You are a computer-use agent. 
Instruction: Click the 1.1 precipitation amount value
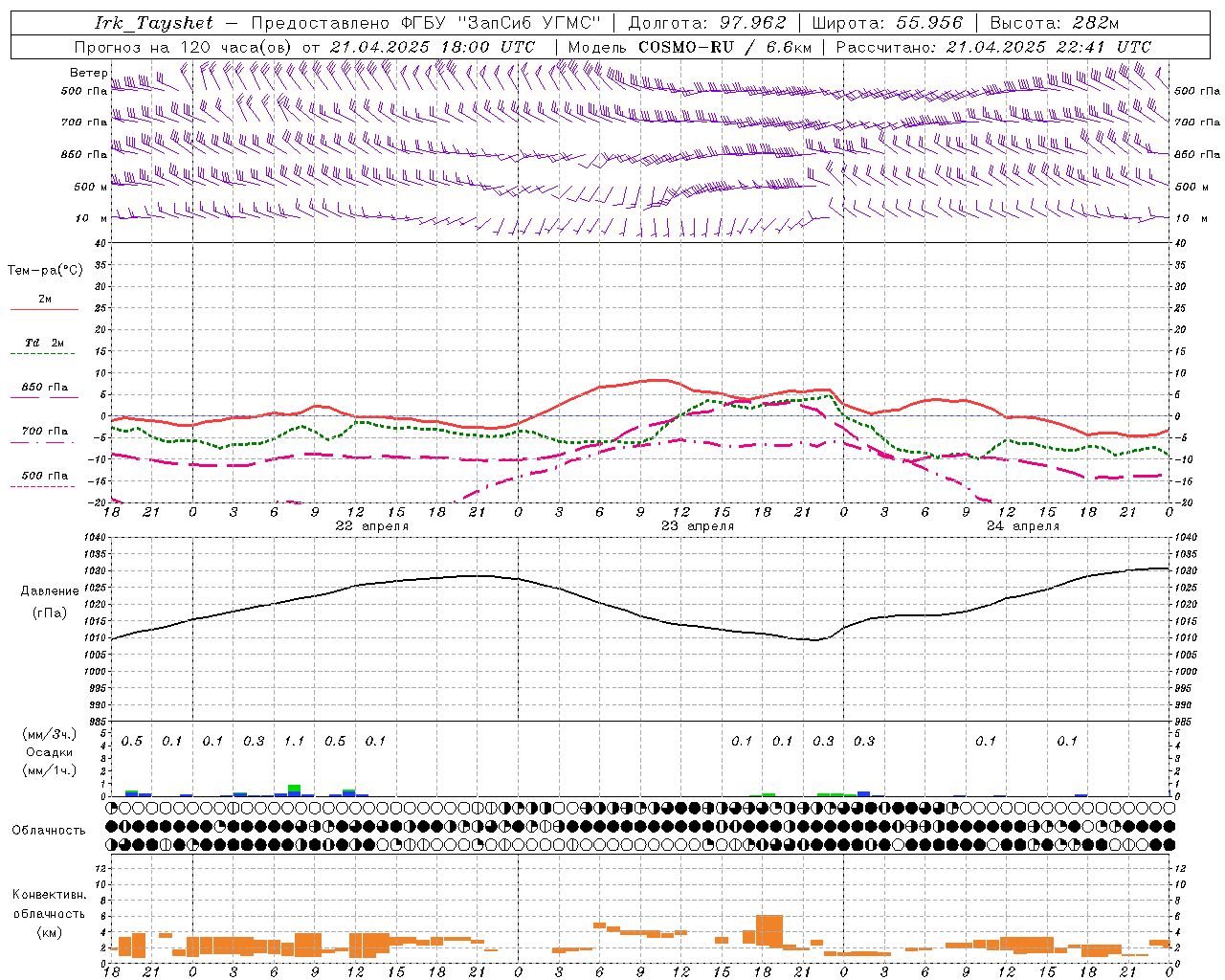coord(294,741)
